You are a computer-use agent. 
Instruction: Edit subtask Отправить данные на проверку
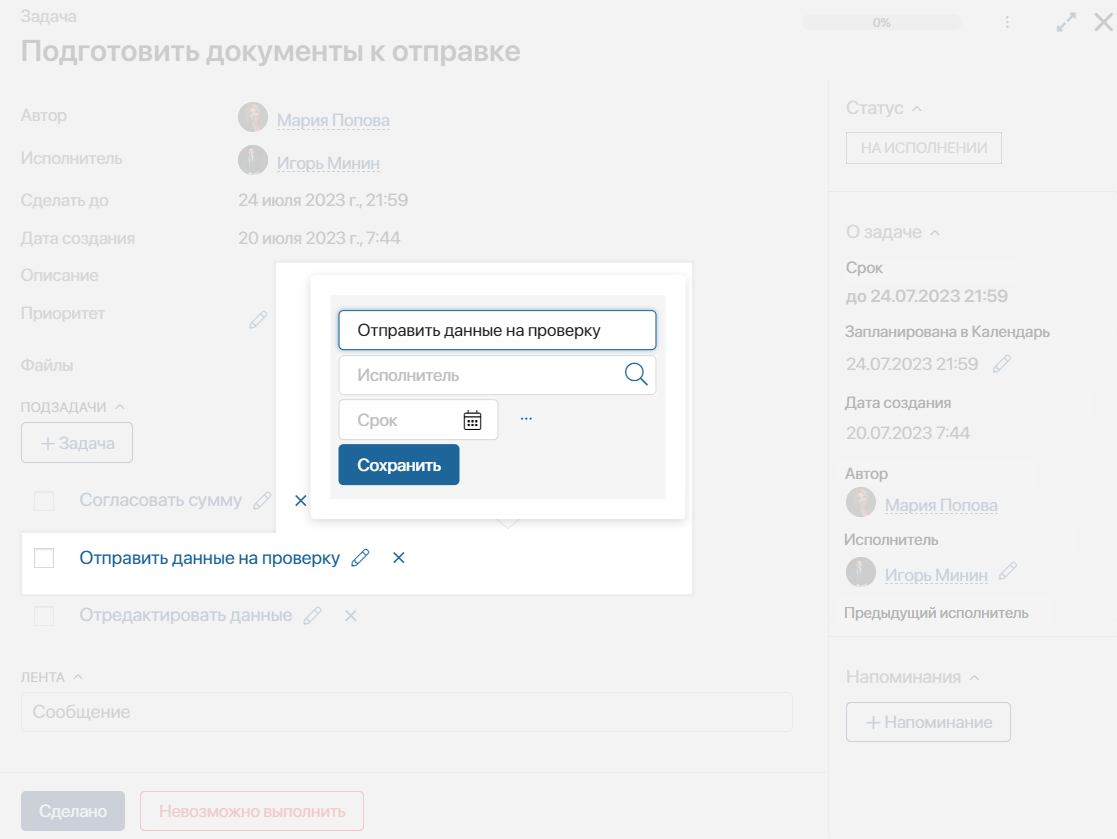360,558
